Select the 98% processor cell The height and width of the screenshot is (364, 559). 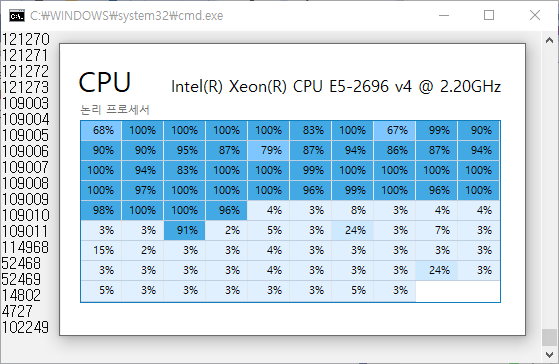101,210
